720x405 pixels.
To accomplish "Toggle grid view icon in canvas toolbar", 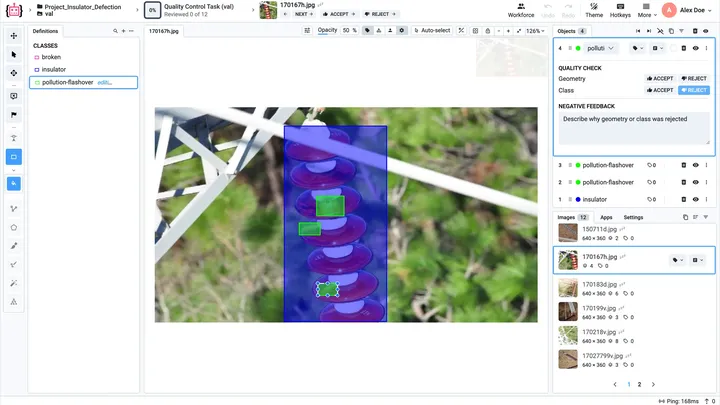I will (475, 31).
